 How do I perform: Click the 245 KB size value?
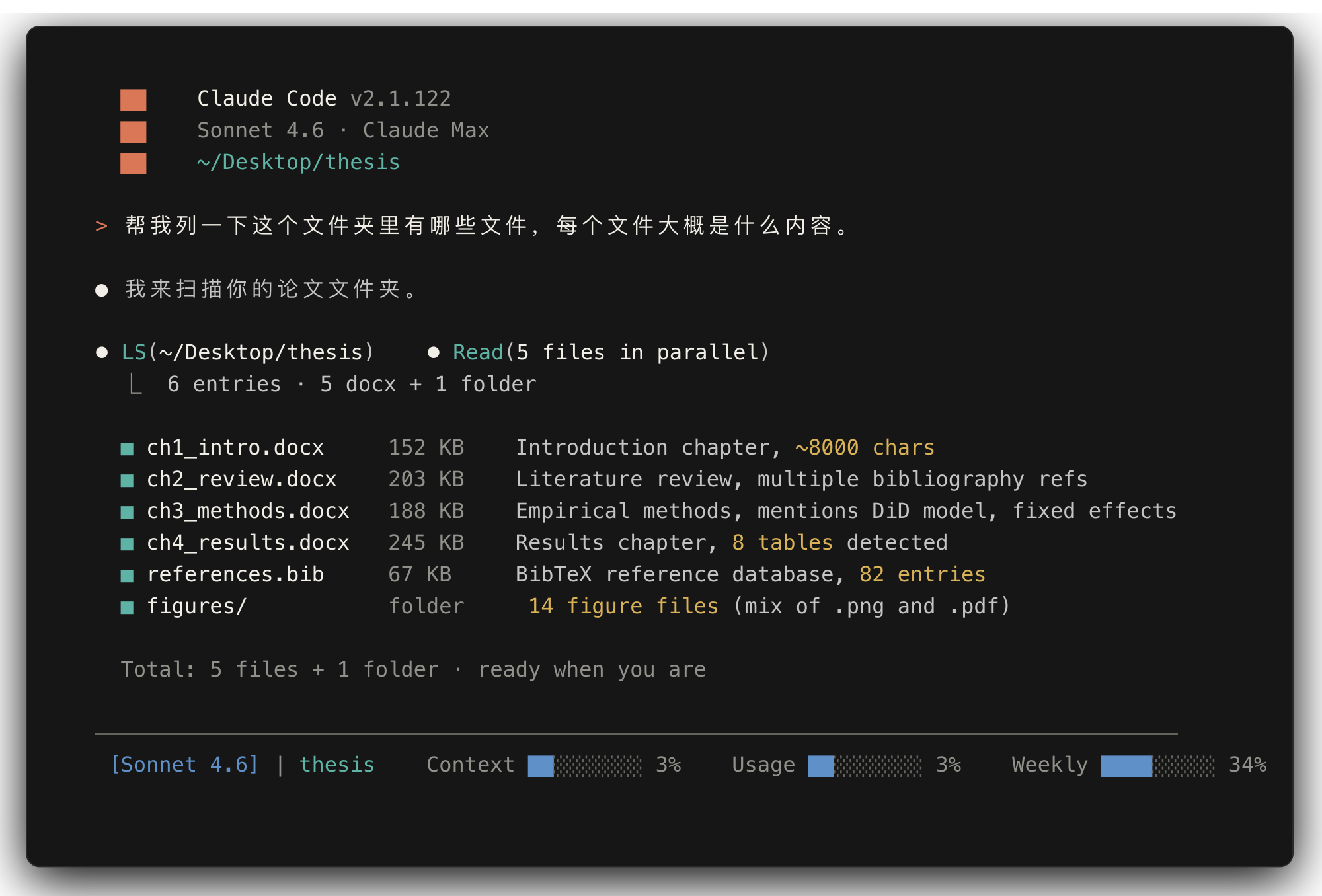[426, 542]
